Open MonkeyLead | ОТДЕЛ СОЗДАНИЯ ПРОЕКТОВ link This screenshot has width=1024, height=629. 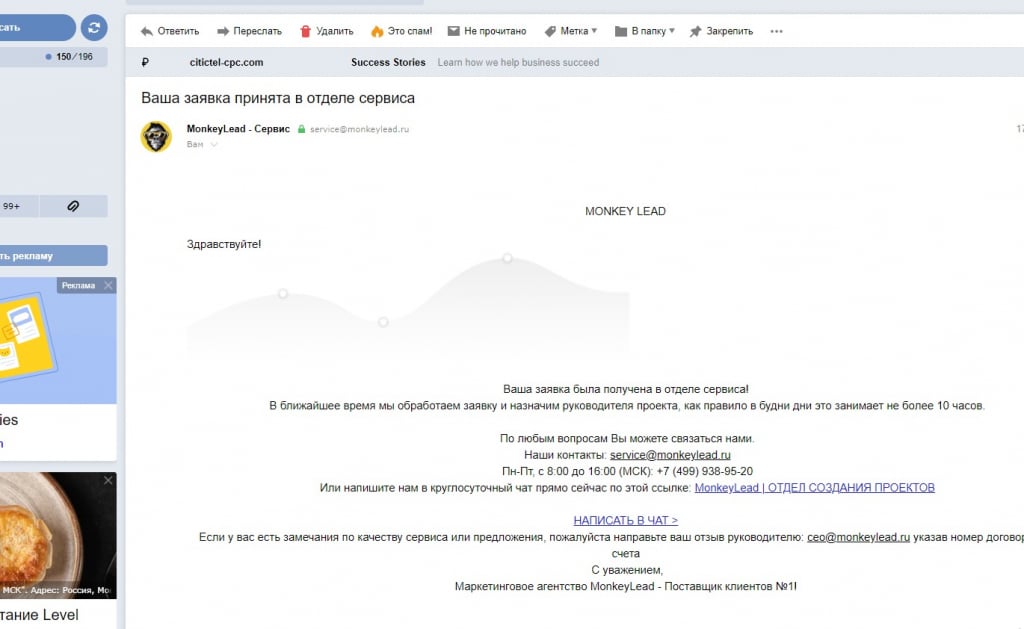814,487
